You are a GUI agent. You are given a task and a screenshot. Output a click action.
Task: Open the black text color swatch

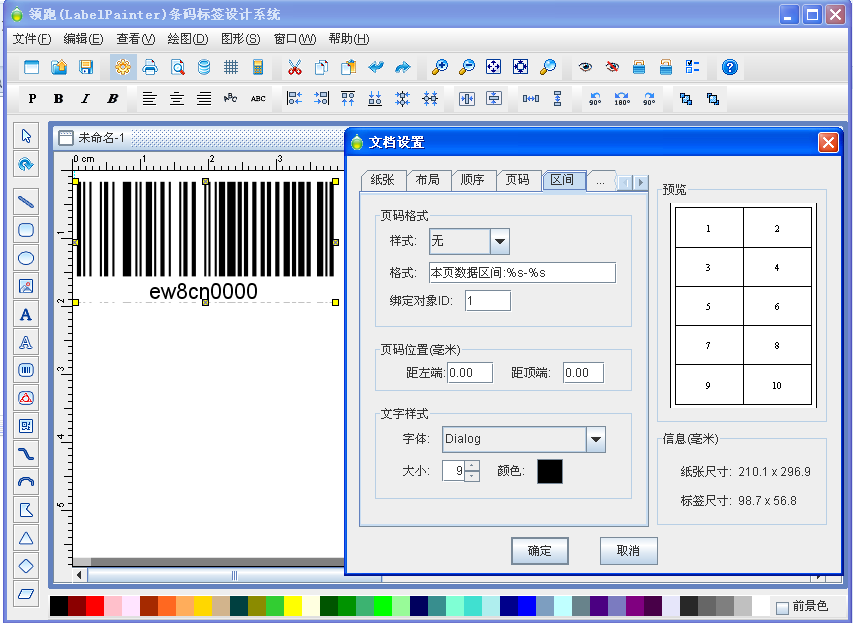[x=549, y=471]
